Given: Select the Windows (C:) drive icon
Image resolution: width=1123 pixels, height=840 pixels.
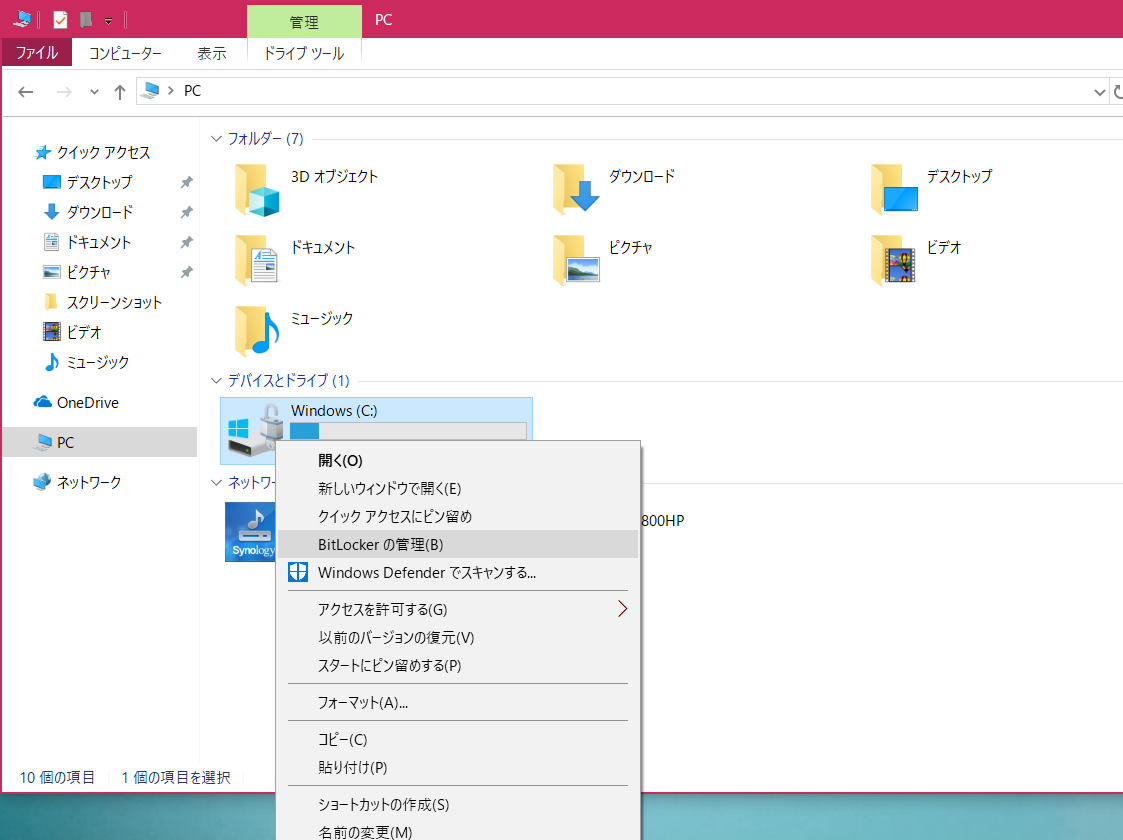Looking at the screenshot, I should [x=256, y=430].
